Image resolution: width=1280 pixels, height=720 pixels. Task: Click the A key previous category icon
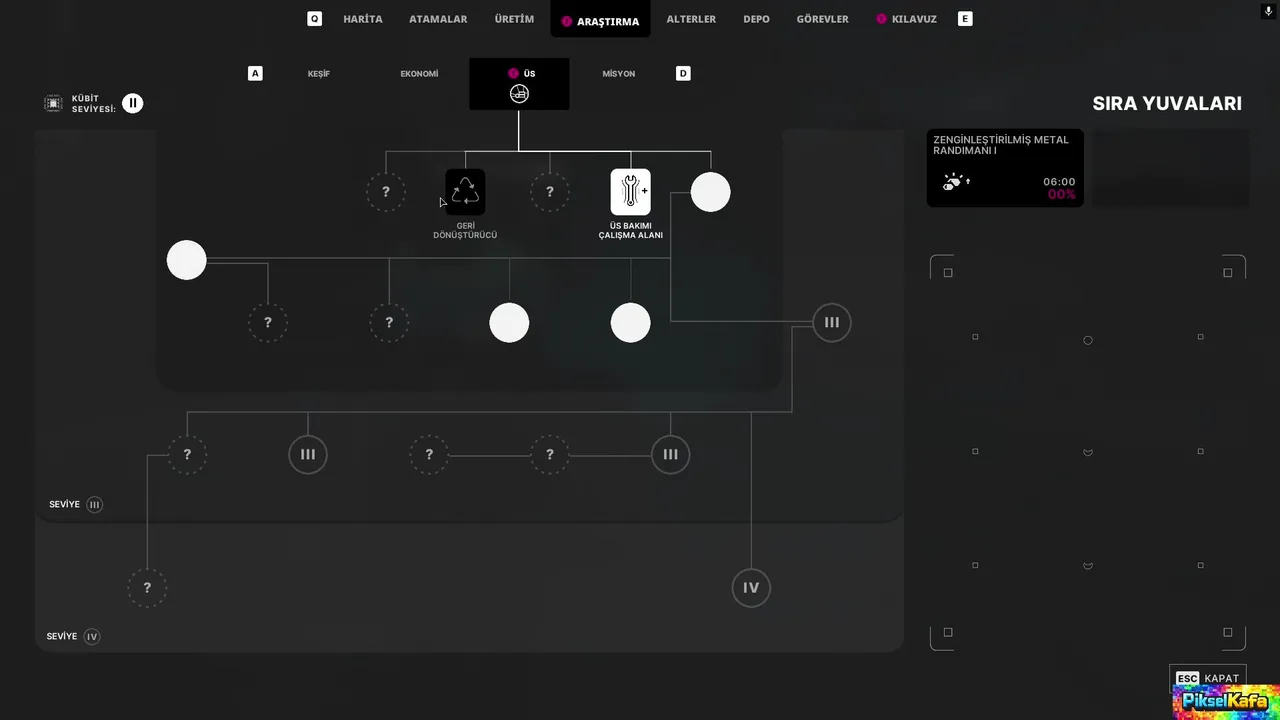coord(255,74)
